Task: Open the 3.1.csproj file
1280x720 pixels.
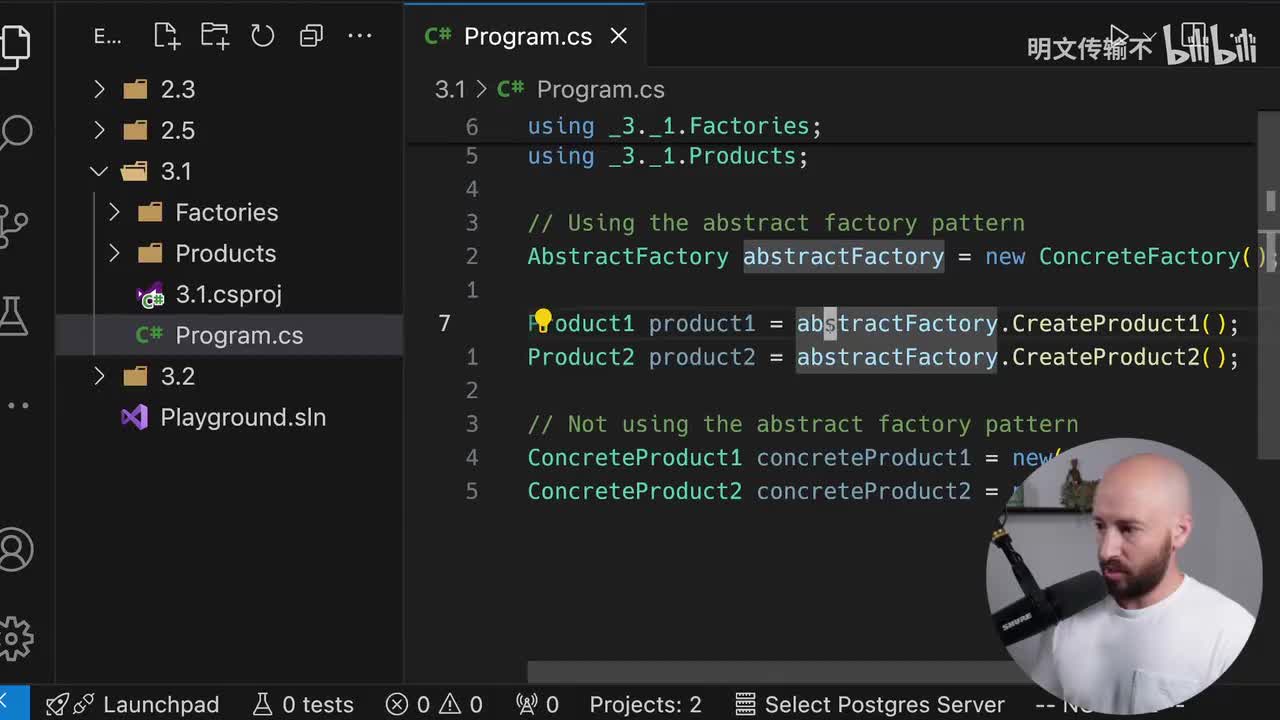Action: coord(230,294)
